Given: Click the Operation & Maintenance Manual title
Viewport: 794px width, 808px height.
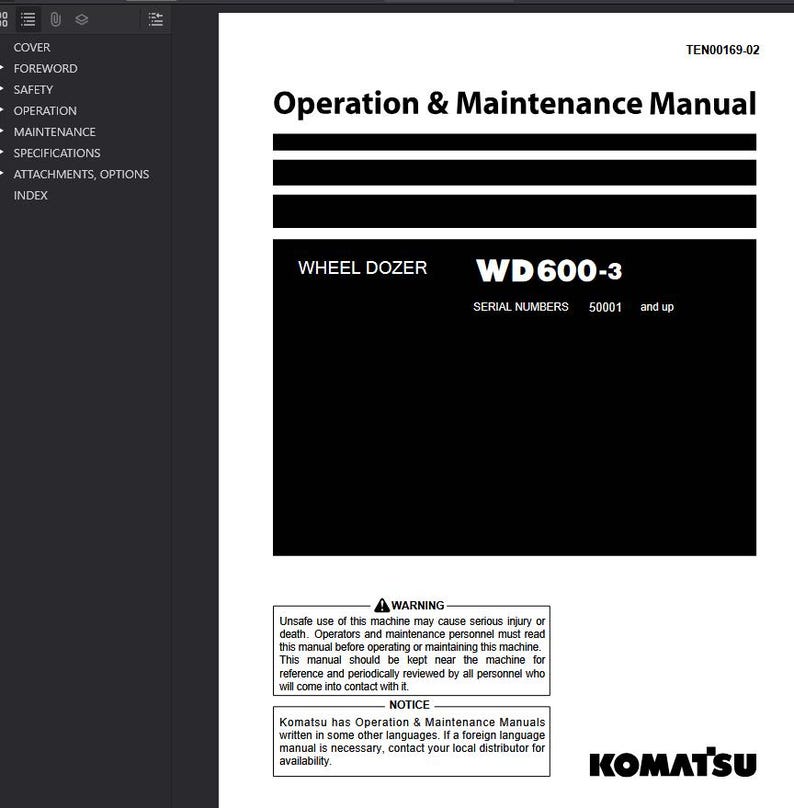Looking at the screenshot, I should pos(514,104).
